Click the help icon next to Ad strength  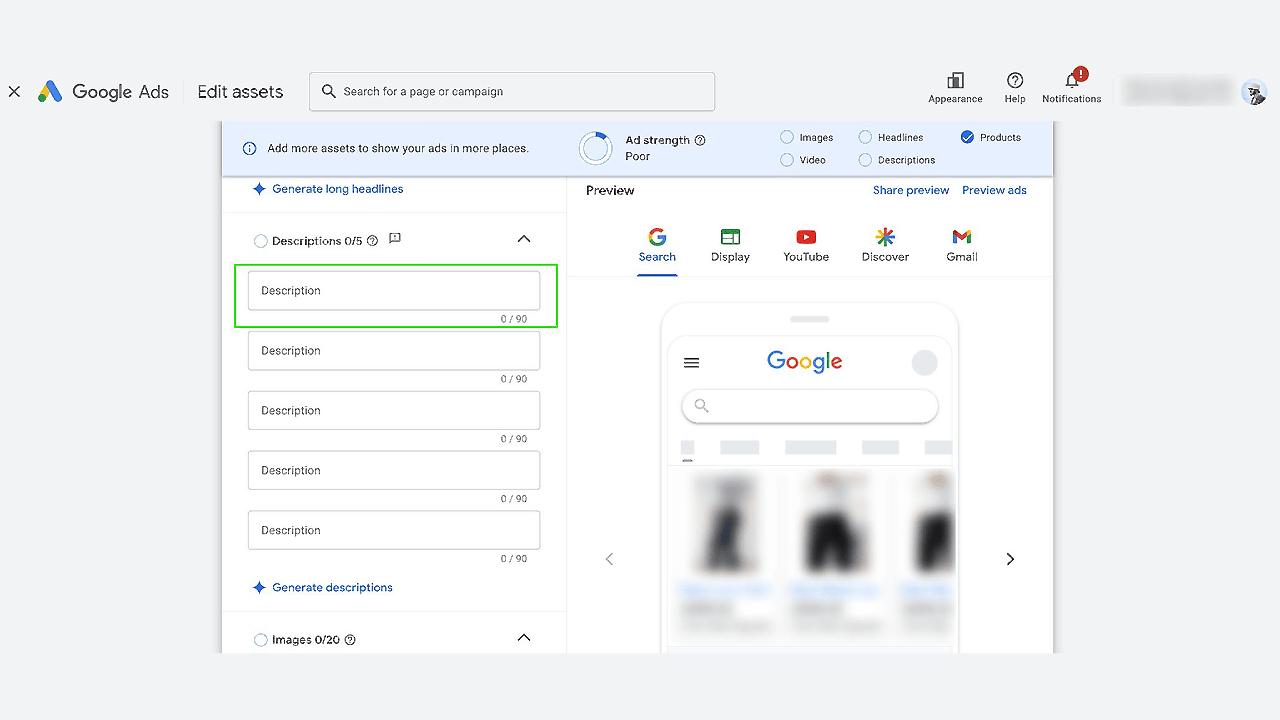coord(700,140)
